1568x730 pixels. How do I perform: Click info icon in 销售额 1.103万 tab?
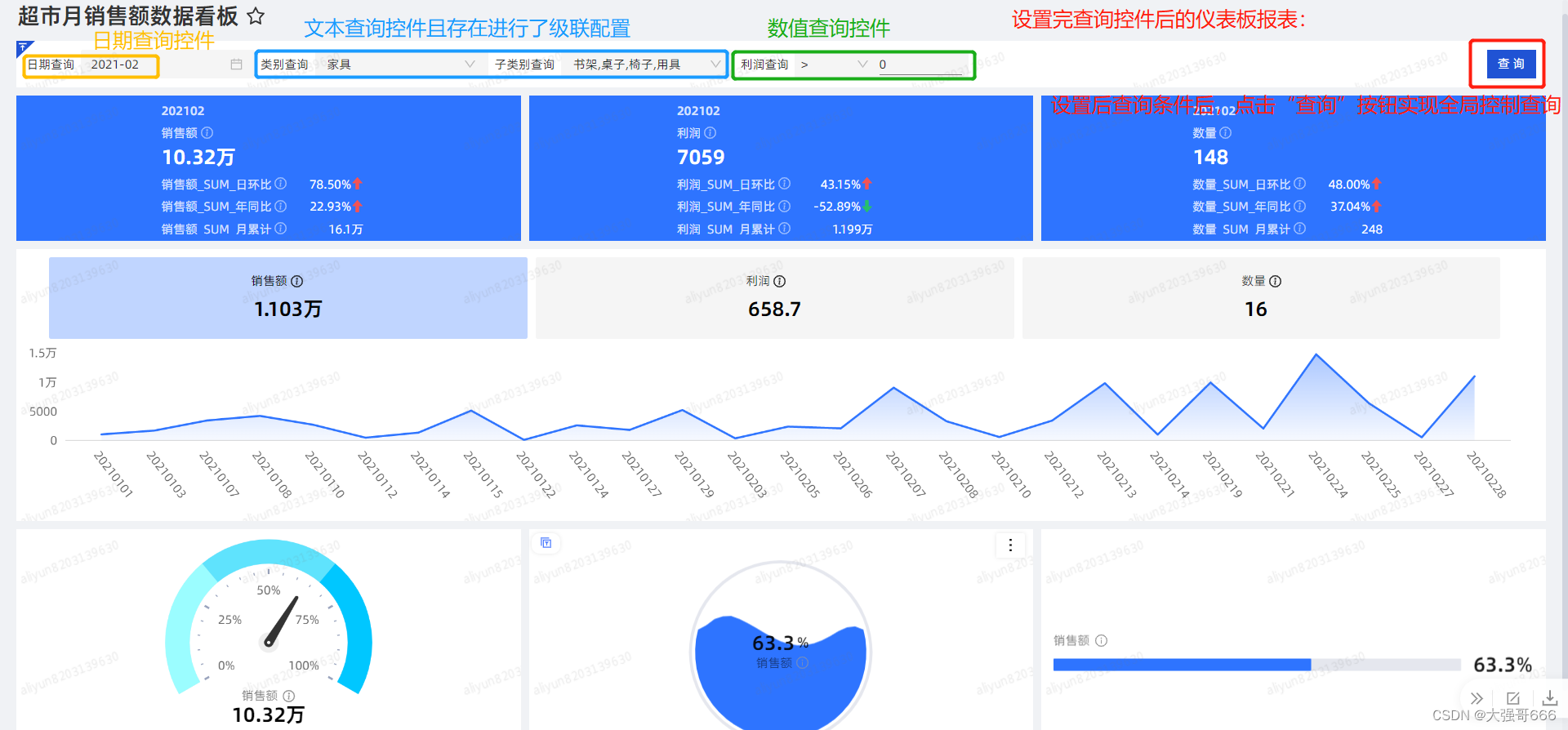(297, 281)
